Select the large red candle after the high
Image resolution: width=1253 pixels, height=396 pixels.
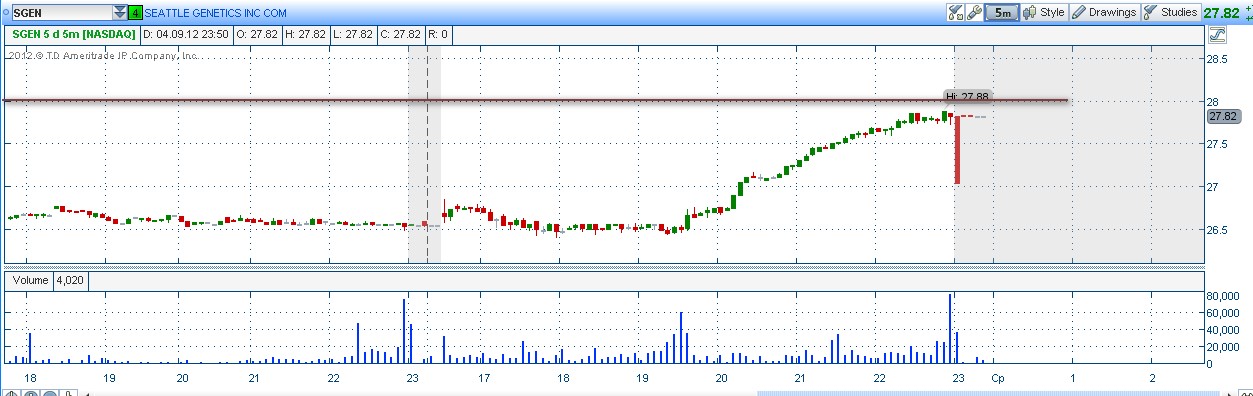pyautogui.click(x=957, y=150)
